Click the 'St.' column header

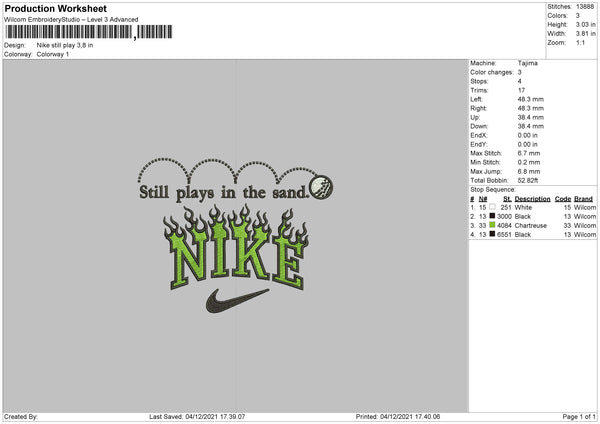507,199
